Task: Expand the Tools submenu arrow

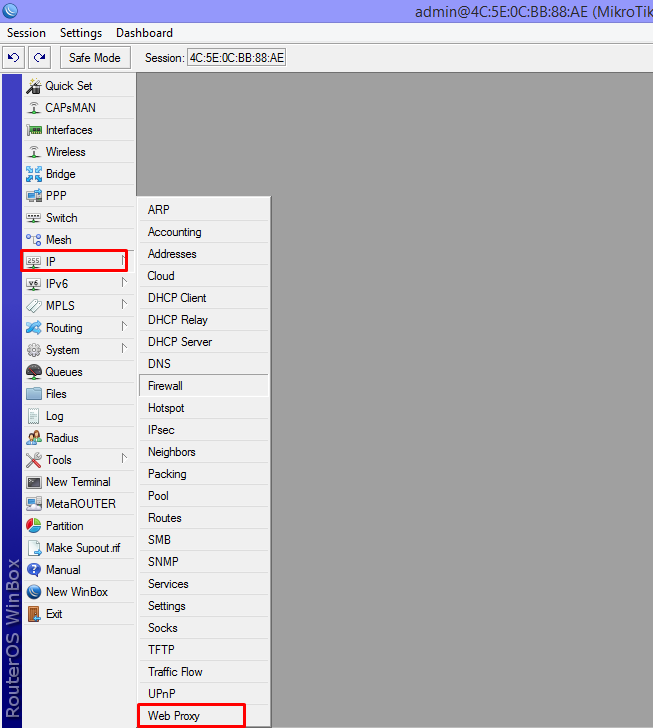Action: [124, 458]
